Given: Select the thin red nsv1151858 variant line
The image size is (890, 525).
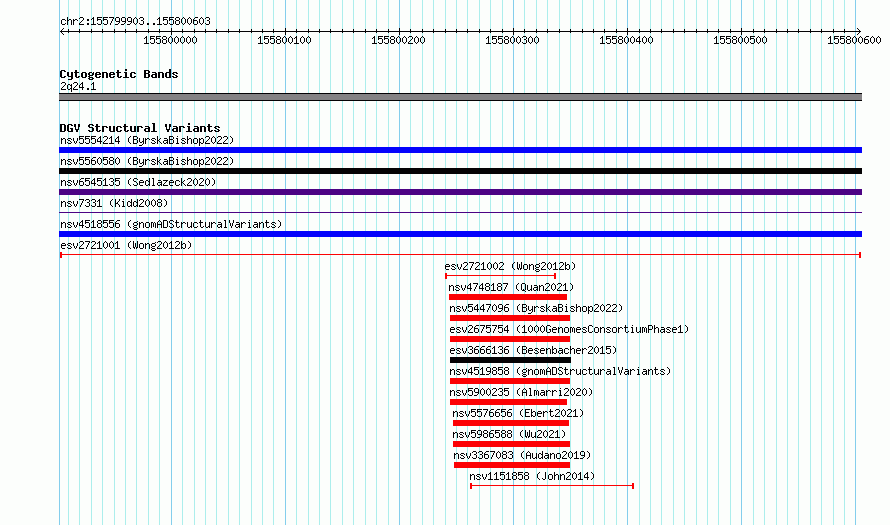Looking at the screenshot, I should click(x=552, y=486).
